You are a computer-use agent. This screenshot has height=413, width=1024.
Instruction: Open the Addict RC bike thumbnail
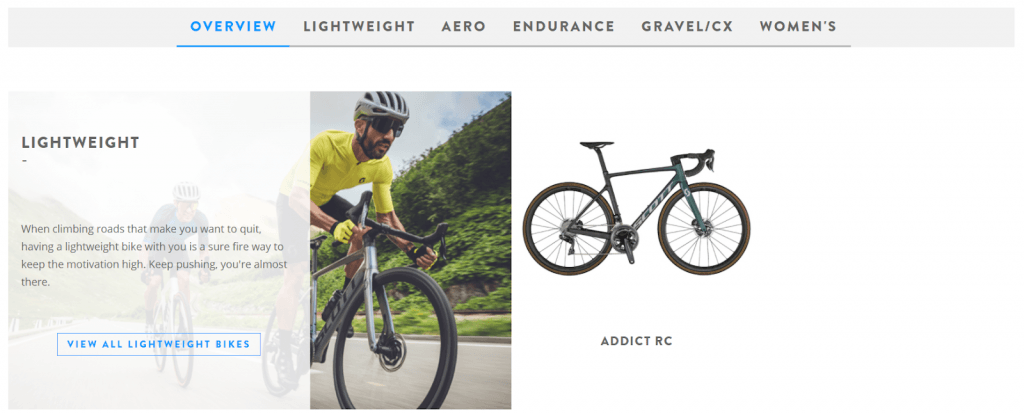pos(637,207)
